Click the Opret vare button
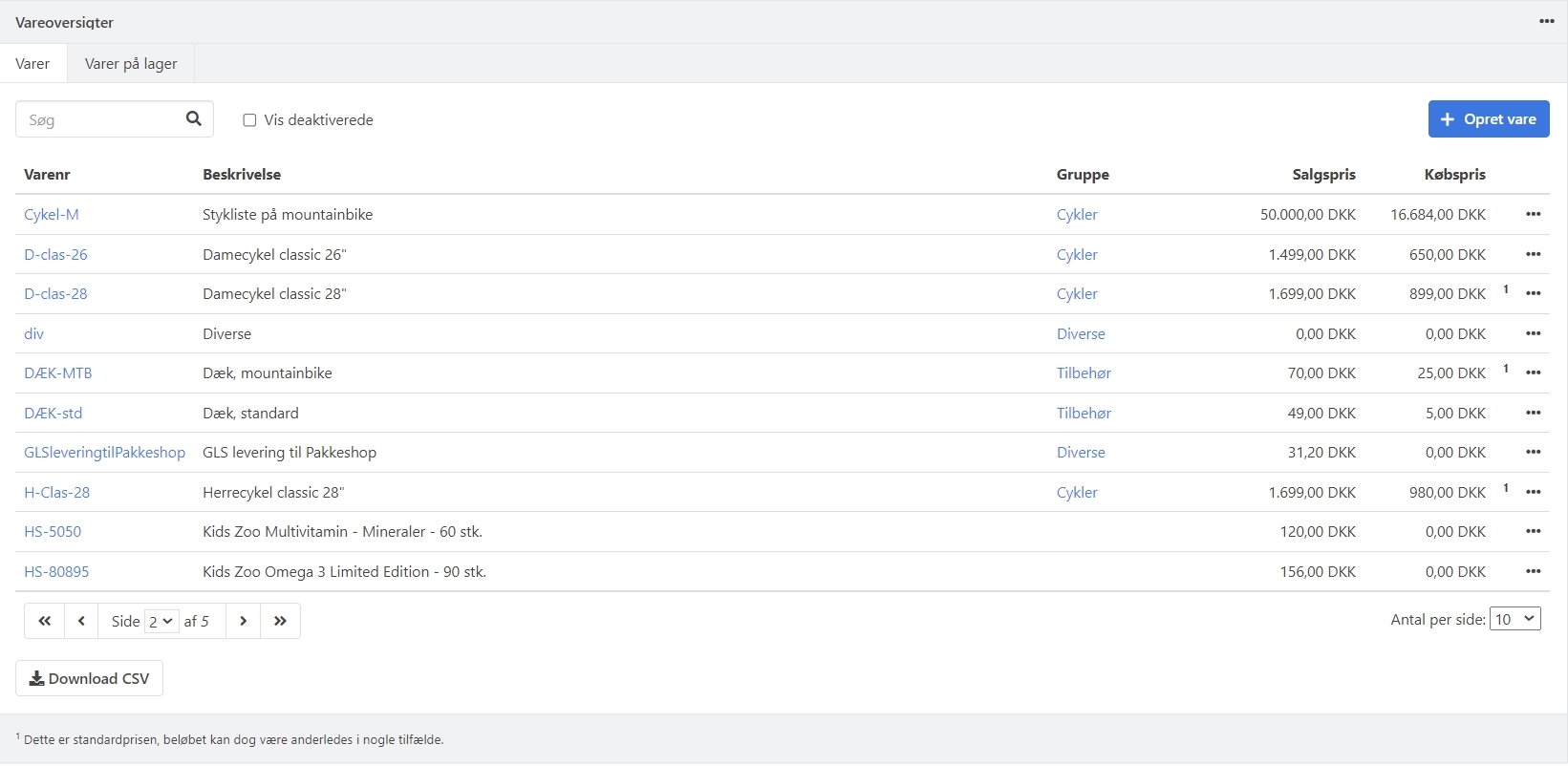 1488,119
